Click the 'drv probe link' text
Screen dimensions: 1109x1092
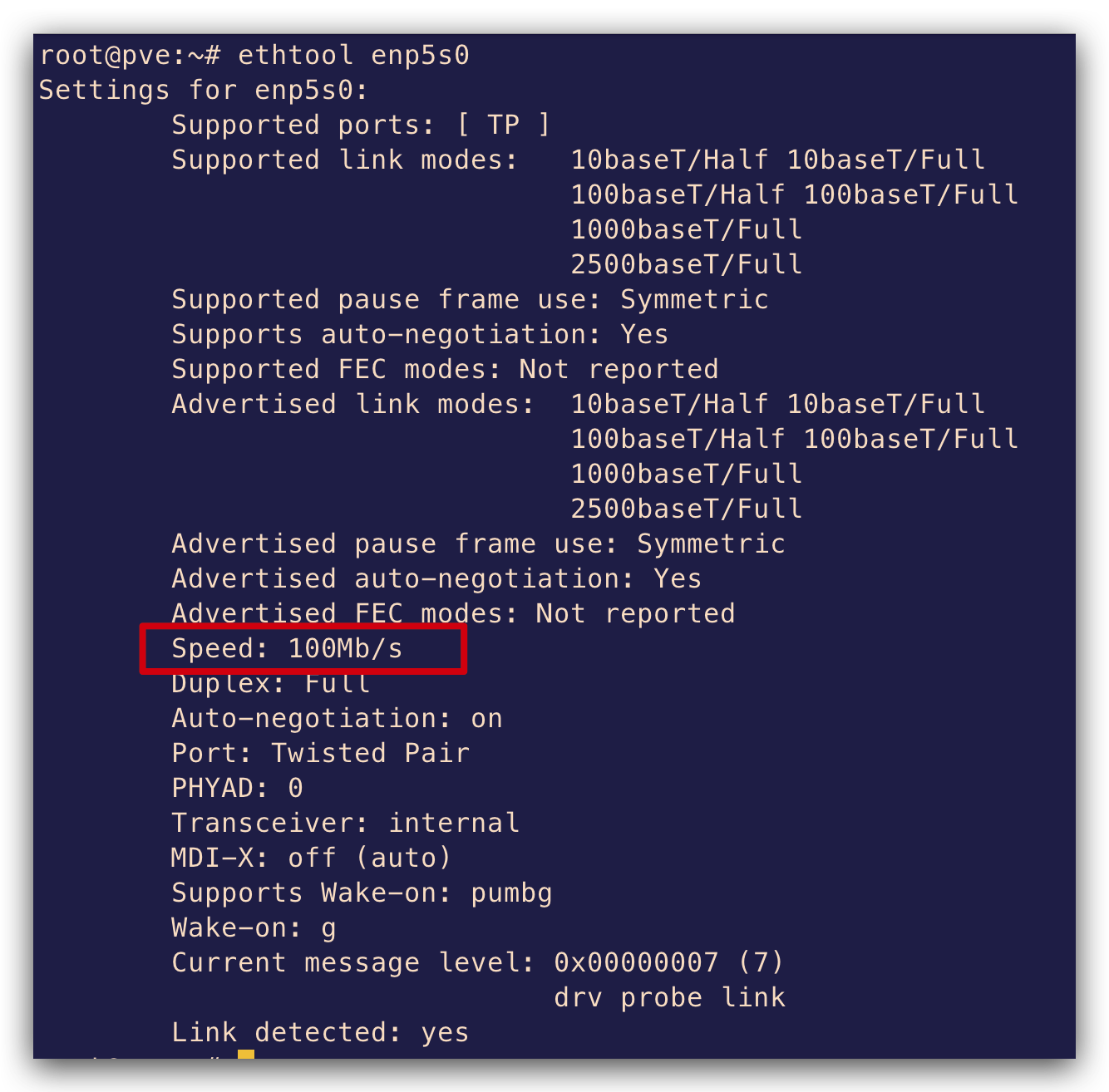670,997
